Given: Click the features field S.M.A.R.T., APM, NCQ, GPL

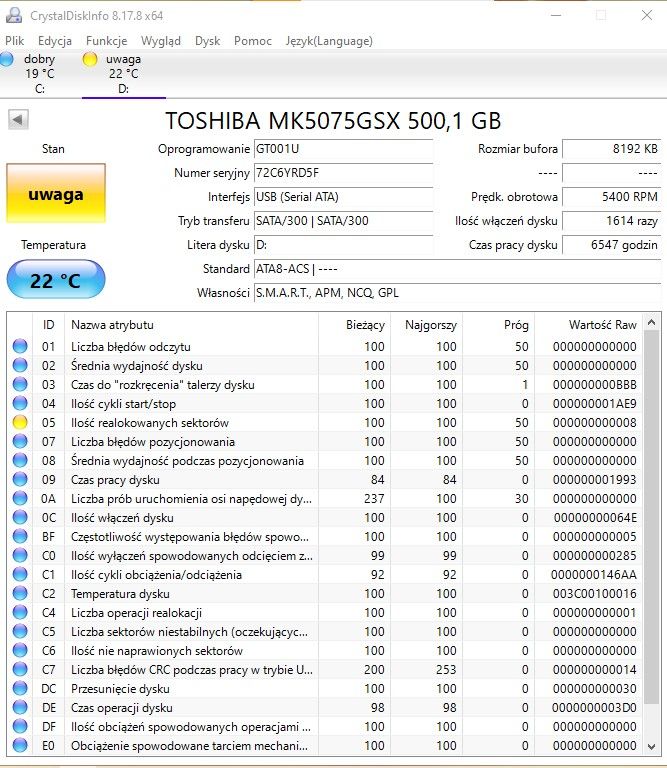Looking at the screenshot, I should point(457,293).
